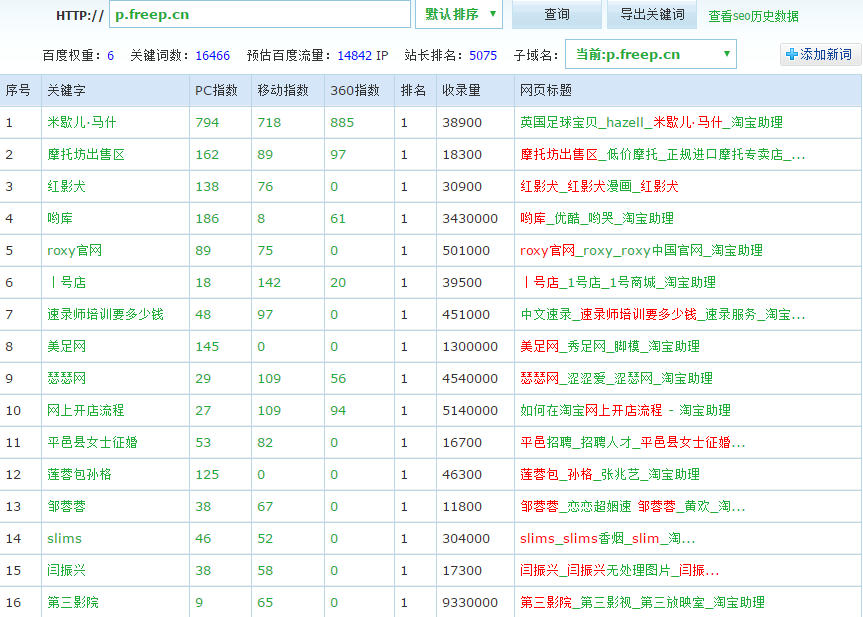863x617 pixels.
Task: Click the keyword count 16466
Action: (212, 55)
